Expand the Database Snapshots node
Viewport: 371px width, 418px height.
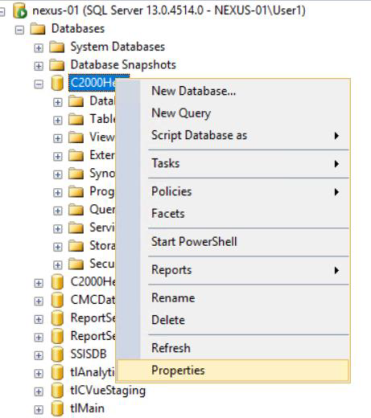pyautogui.click(x=39, y=66)
